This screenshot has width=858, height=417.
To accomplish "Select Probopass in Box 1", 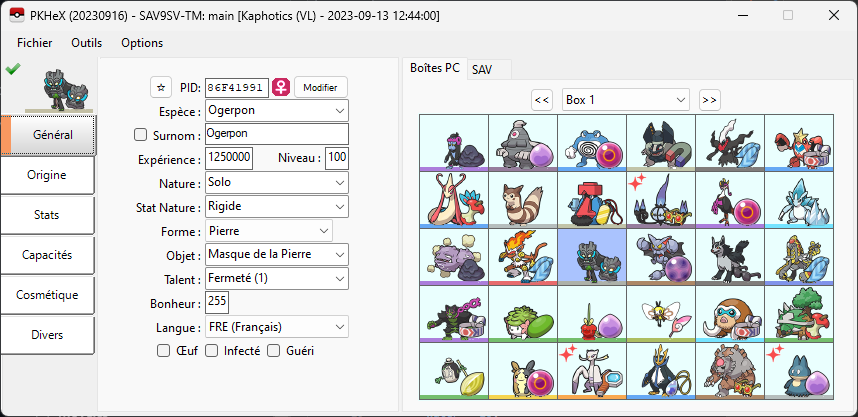I will [x=592, y=200].
